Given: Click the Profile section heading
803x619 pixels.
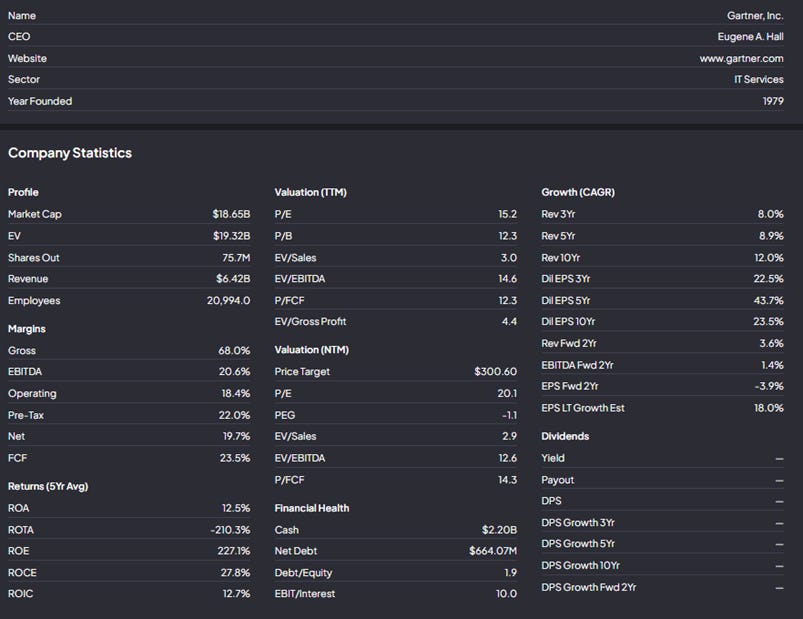Looking at the screenshot, I should [x=23, y=193].
